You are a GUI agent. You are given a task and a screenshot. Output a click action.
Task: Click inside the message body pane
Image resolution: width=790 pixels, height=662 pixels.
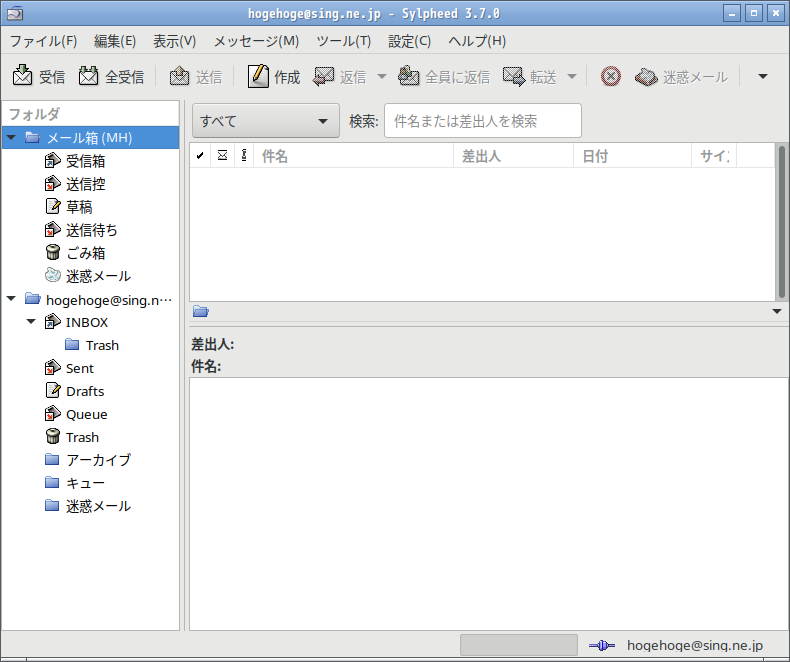(489, 504)
